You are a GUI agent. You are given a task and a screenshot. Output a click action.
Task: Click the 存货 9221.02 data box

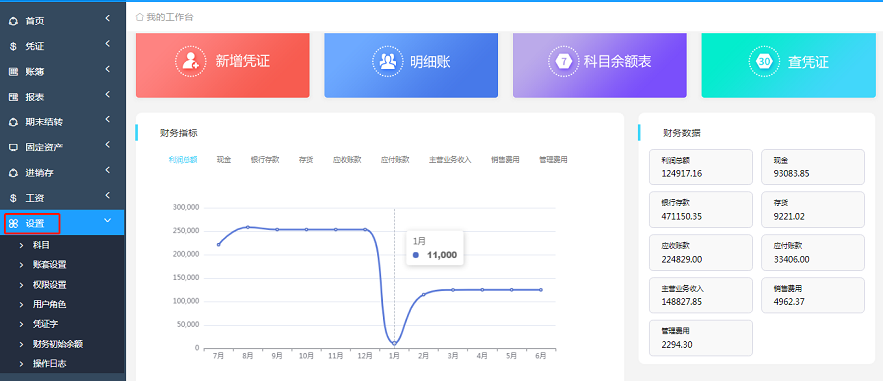(x=813, y=209)
